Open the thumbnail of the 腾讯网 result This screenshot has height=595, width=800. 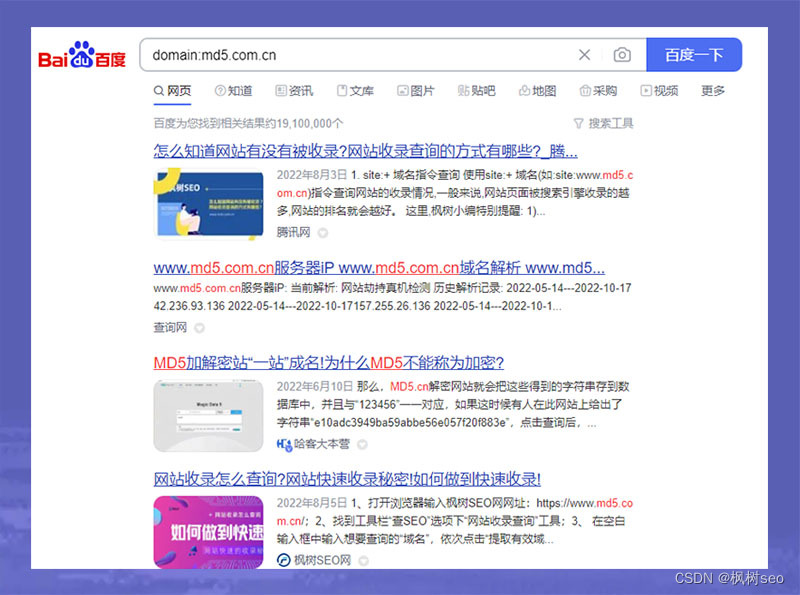[209, 204]
